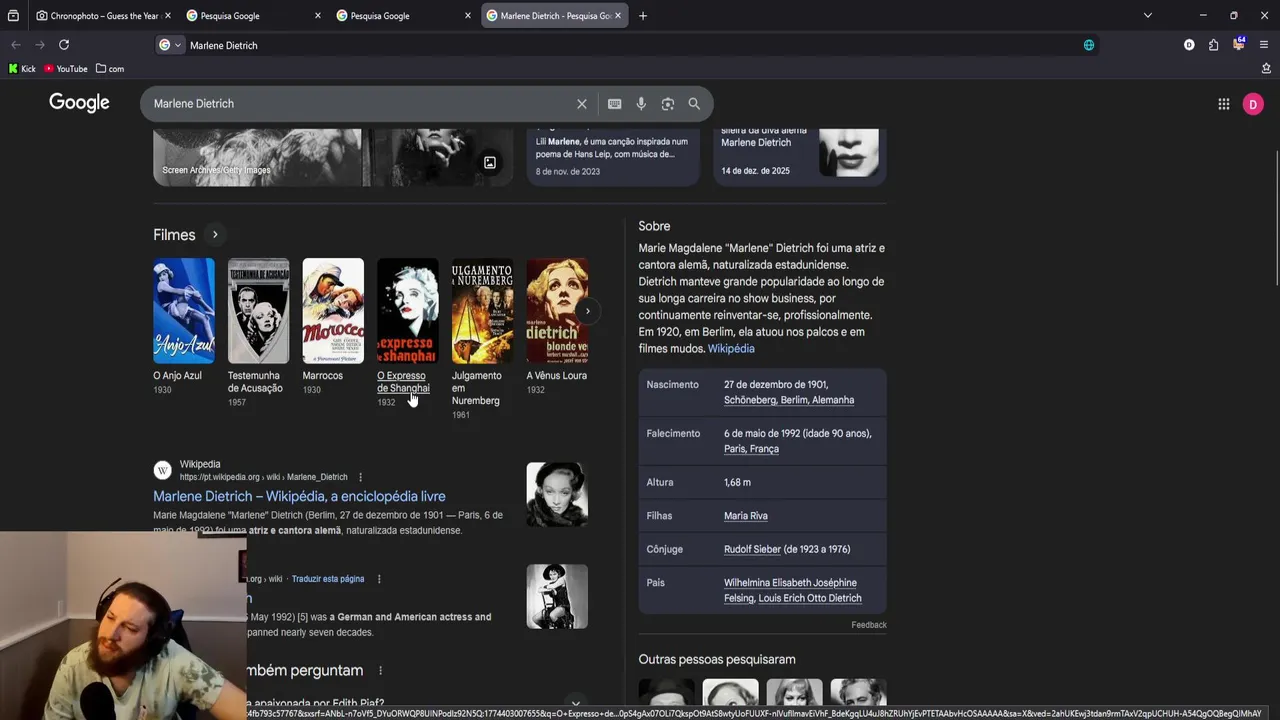
Task: Open Julgamento em Nuremberg poster
Action: (x=482, y=311)
